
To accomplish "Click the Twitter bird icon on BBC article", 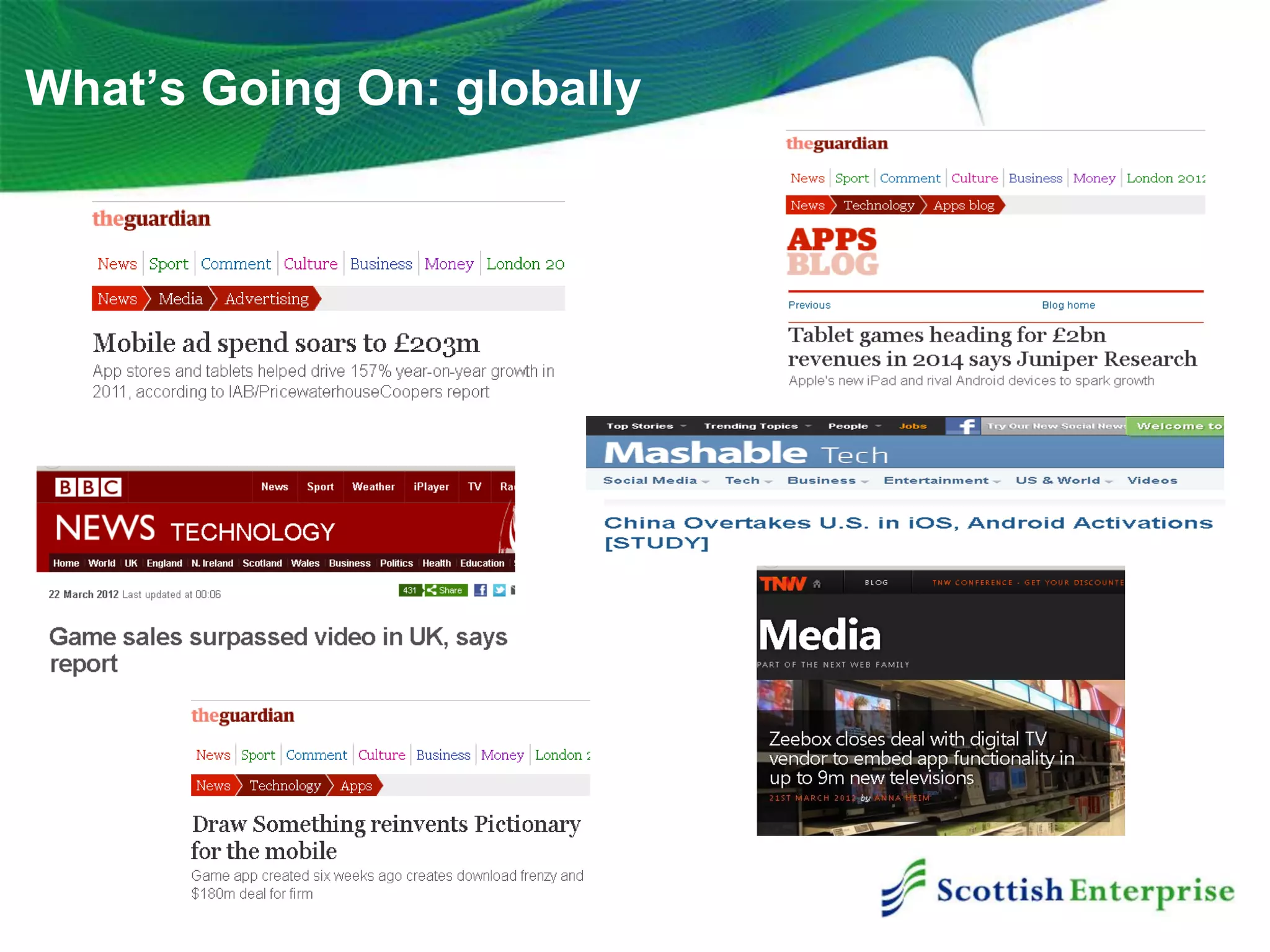I will coord(499,591).
